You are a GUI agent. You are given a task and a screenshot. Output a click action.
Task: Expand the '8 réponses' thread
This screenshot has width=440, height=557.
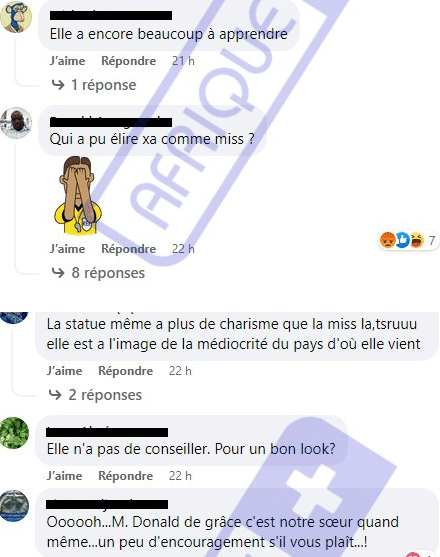(x=98, y=273)
